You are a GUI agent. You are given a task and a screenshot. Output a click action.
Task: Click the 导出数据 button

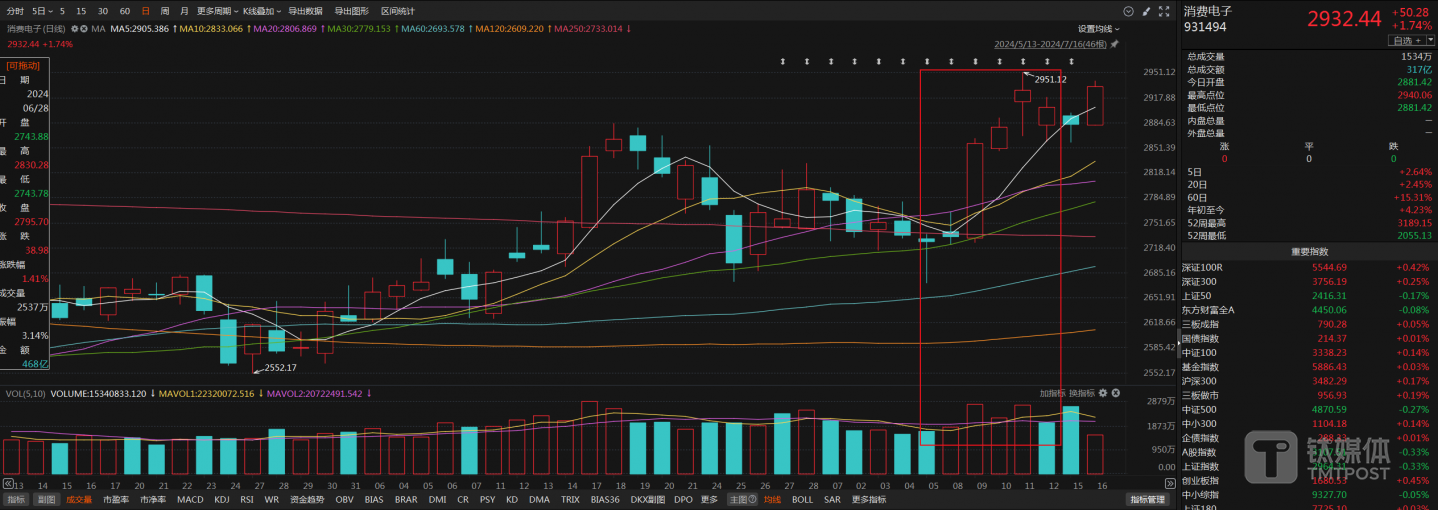305,11
